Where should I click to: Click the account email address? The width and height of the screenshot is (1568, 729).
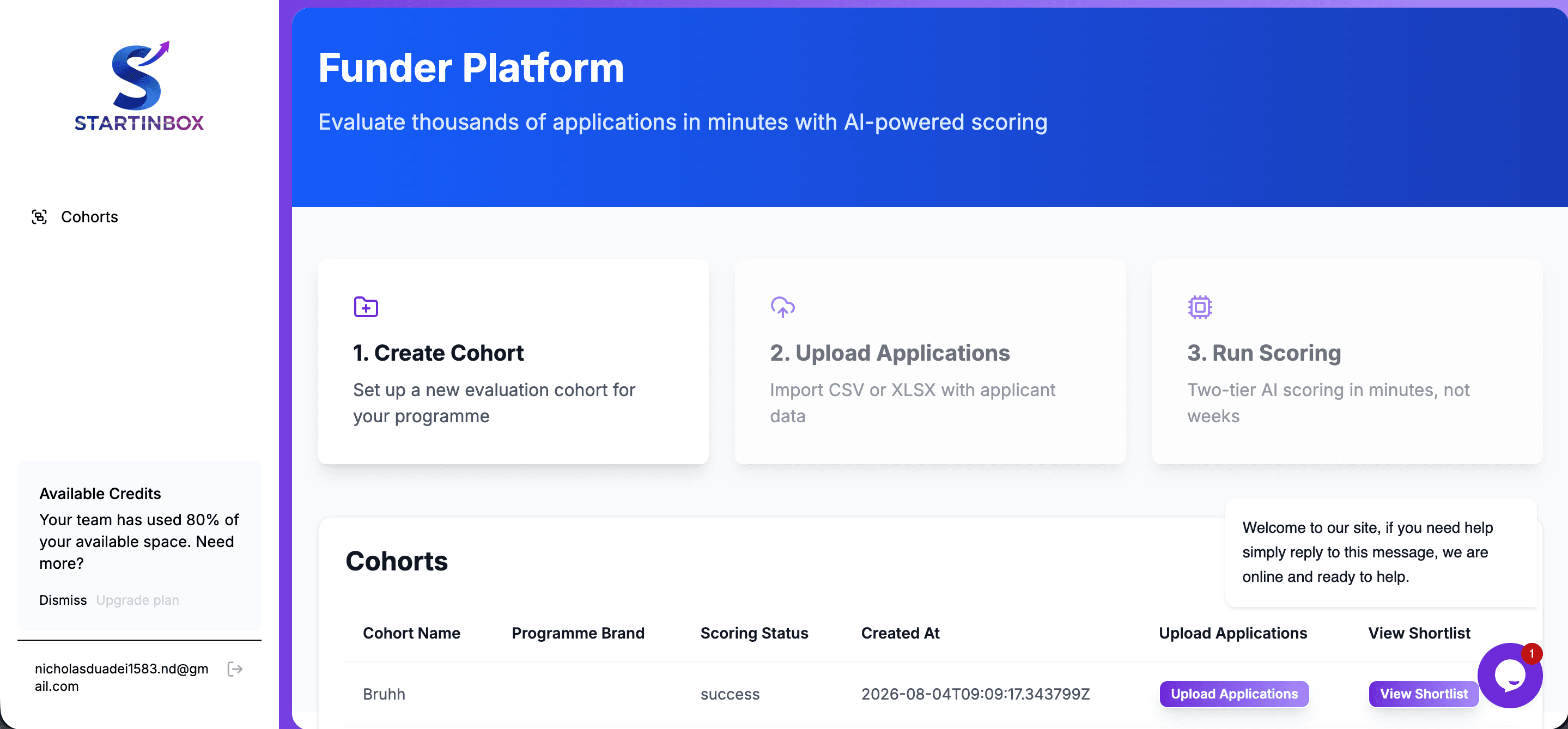click(121, 677)
